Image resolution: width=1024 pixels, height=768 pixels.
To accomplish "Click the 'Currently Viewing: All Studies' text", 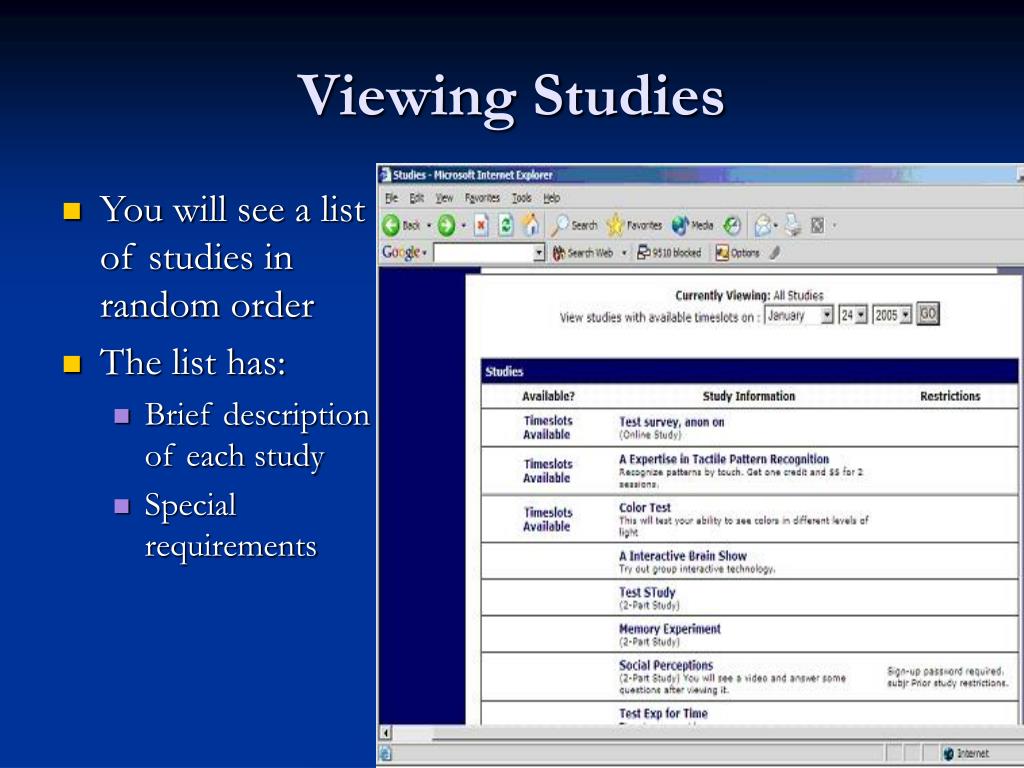I will pyautogui.click(x=749, y=295).
